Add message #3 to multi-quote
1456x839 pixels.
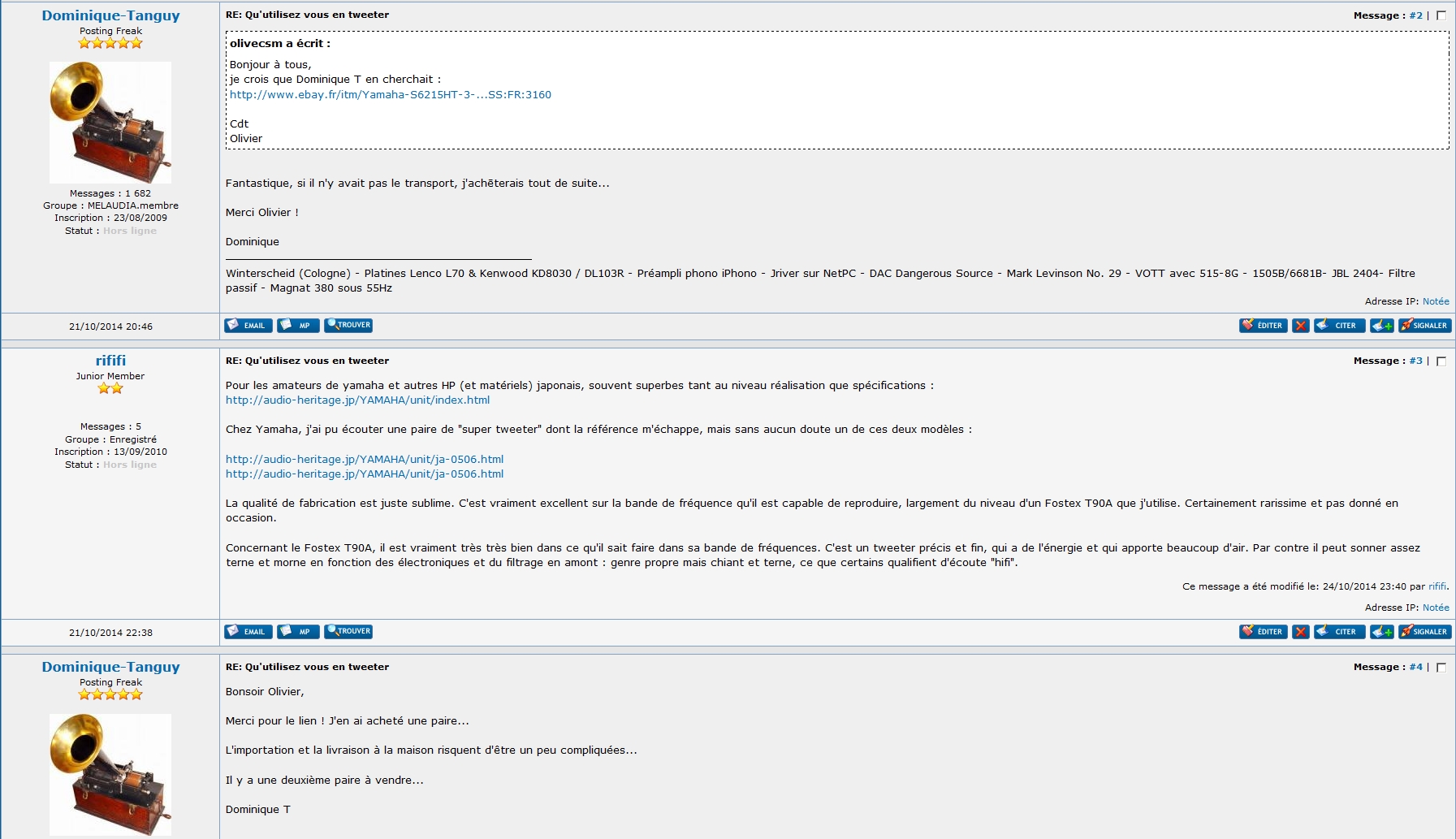coord(1381,632)
